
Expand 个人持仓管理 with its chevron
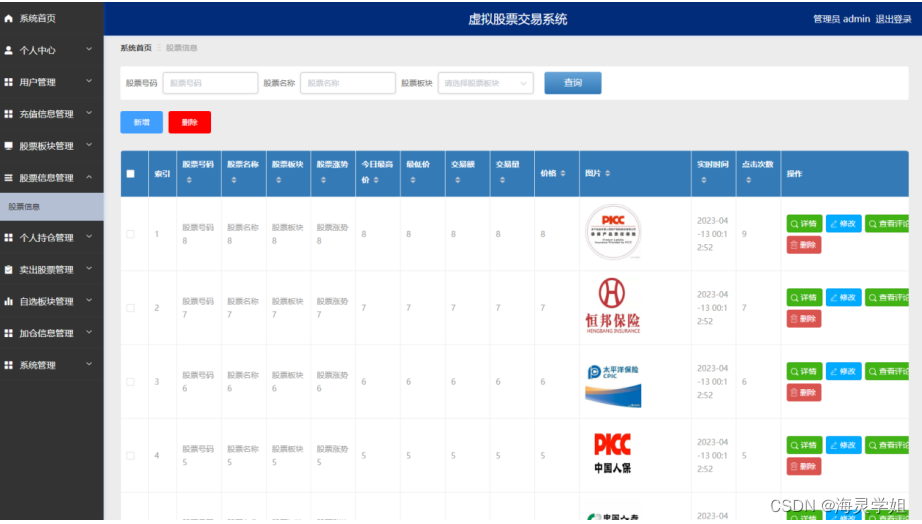click(x=89, y=237)
